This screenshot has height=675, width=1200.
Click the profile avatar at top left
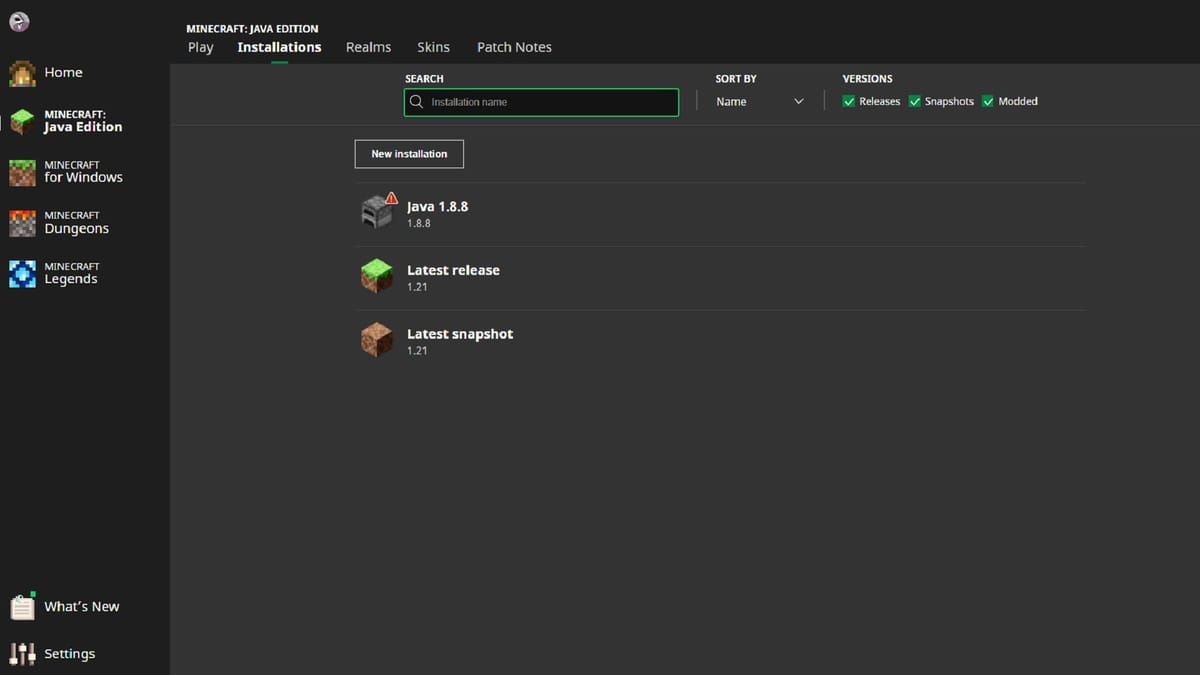click(18, 21)
